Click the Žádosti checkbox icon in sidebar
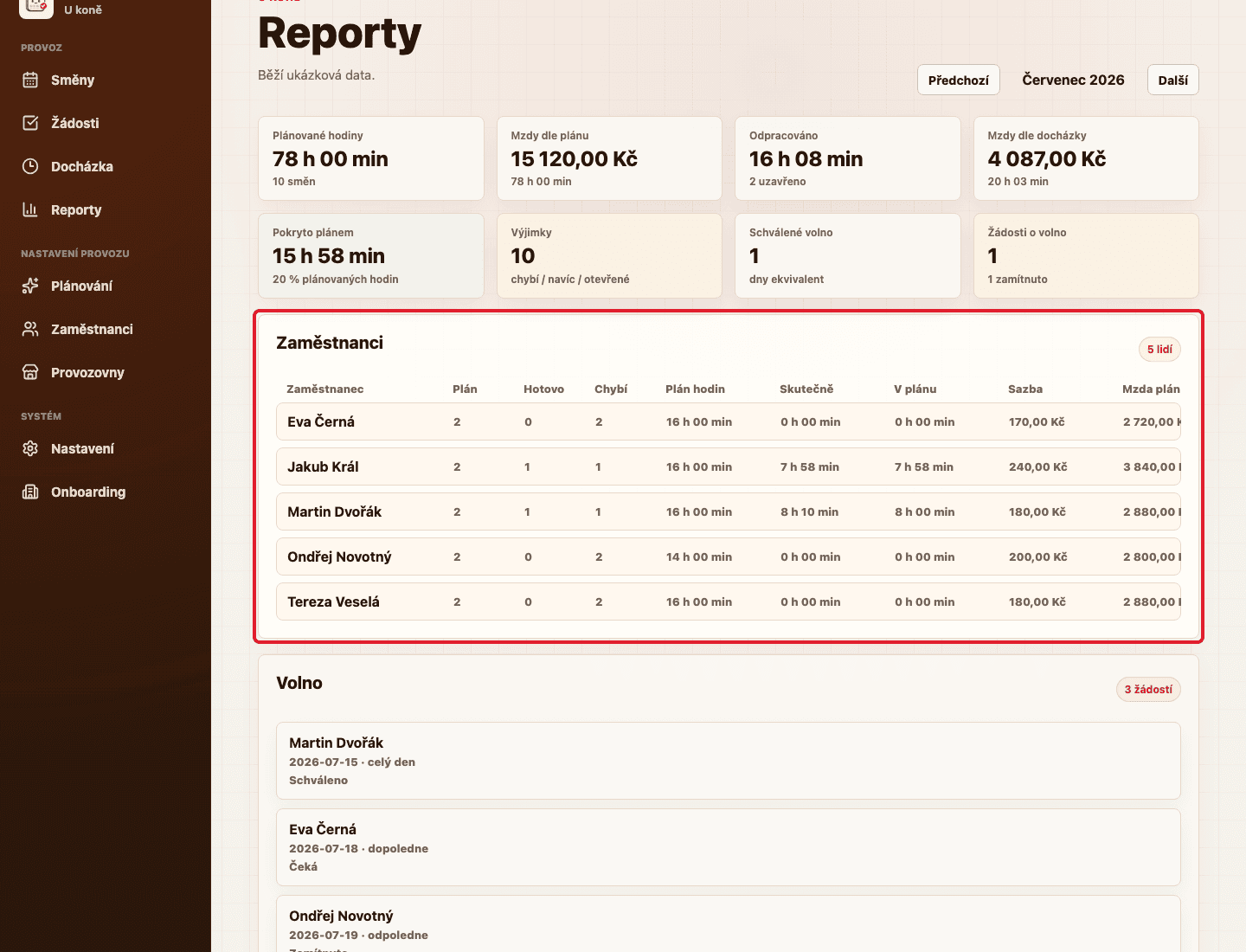Screen dimensions: 1246x952 click(30, 123)
